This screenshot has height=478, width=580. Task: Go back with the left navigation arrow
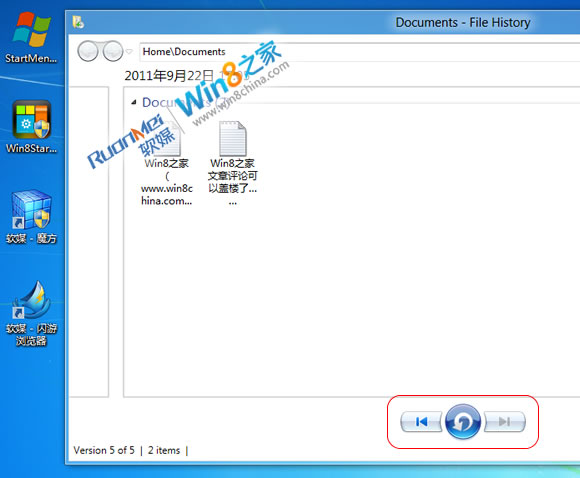(88, 51)
